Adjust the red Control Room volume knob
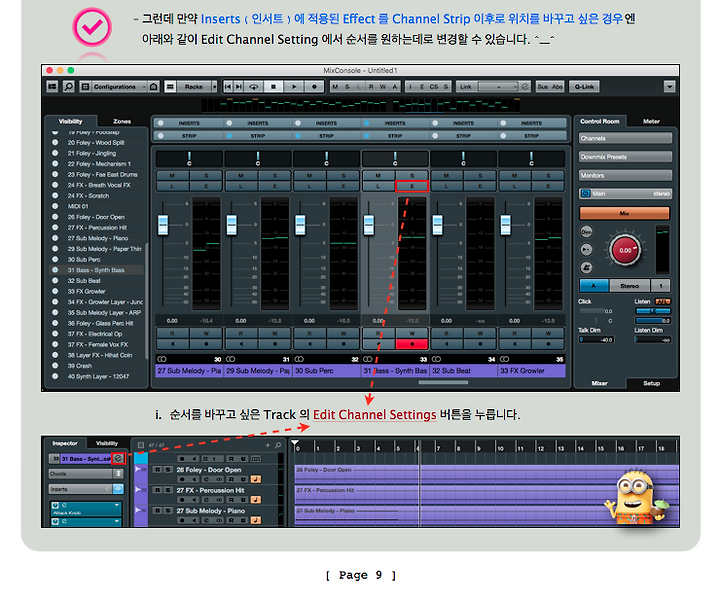 pos(625,250)
